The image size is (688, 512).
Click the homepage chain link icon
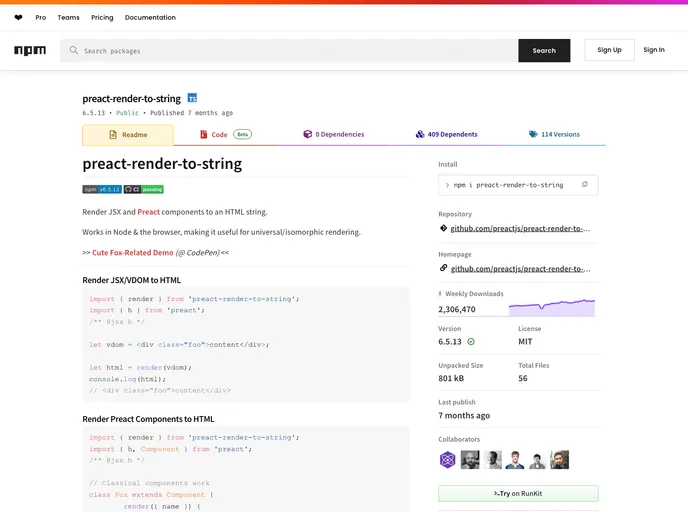[444, 268]
